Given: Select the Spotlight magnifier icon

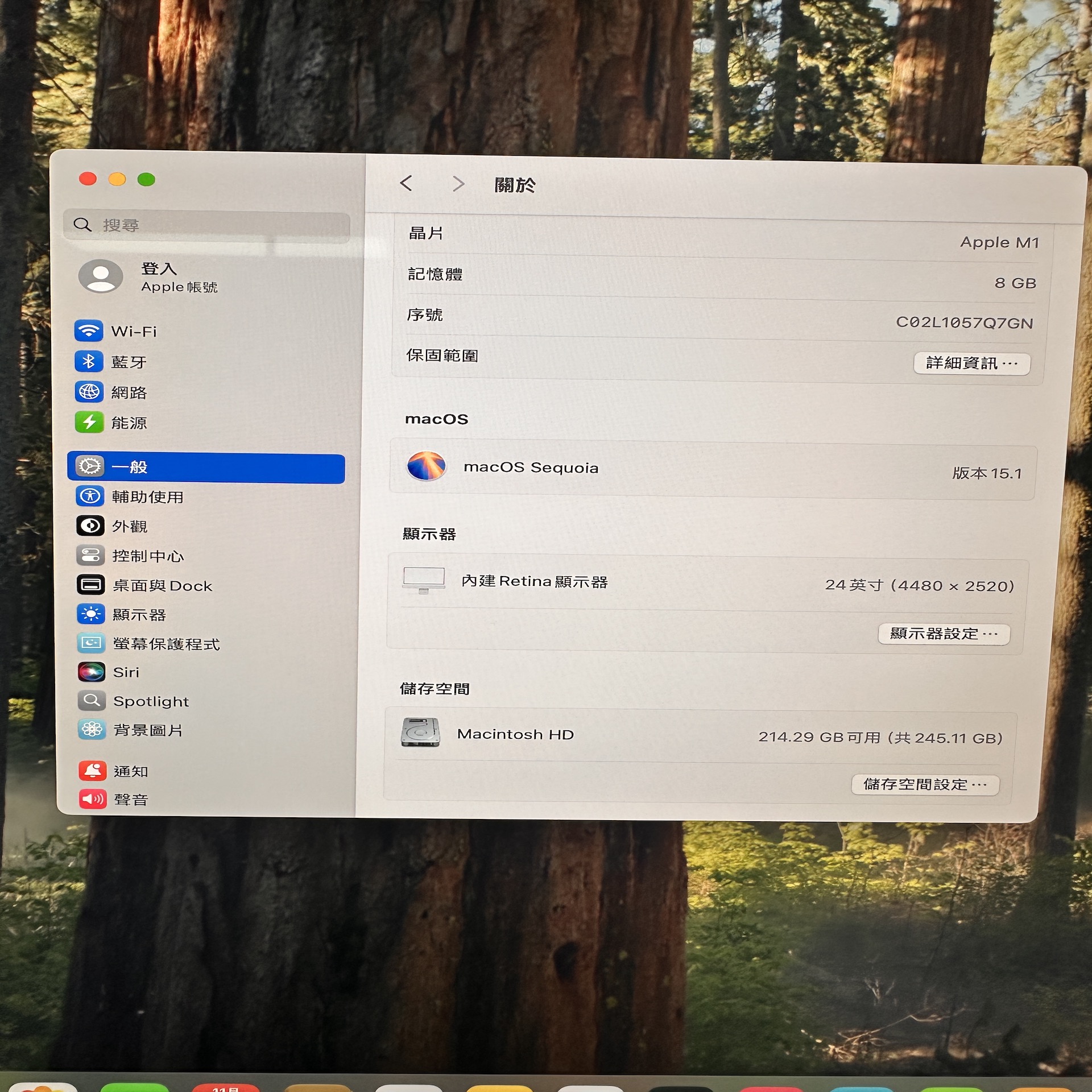Looking at the screenshot, I should click(92, 701).
